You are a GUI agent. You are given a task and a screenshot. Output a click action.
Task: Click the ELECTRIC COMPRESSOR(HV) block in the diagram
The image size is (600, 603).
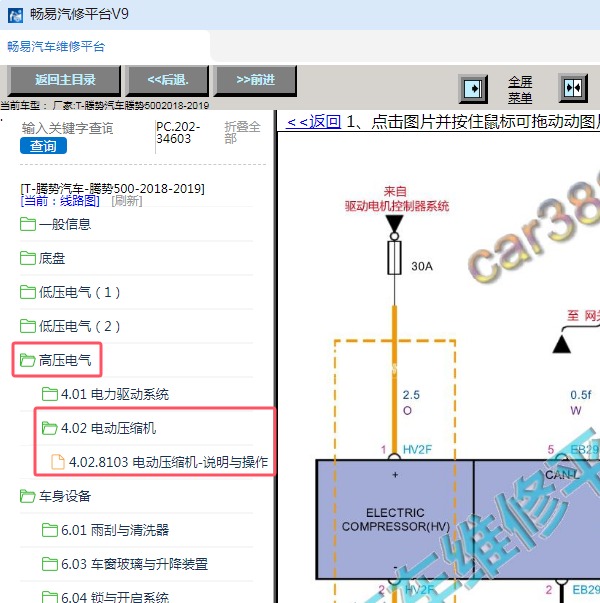coord(395,519)
